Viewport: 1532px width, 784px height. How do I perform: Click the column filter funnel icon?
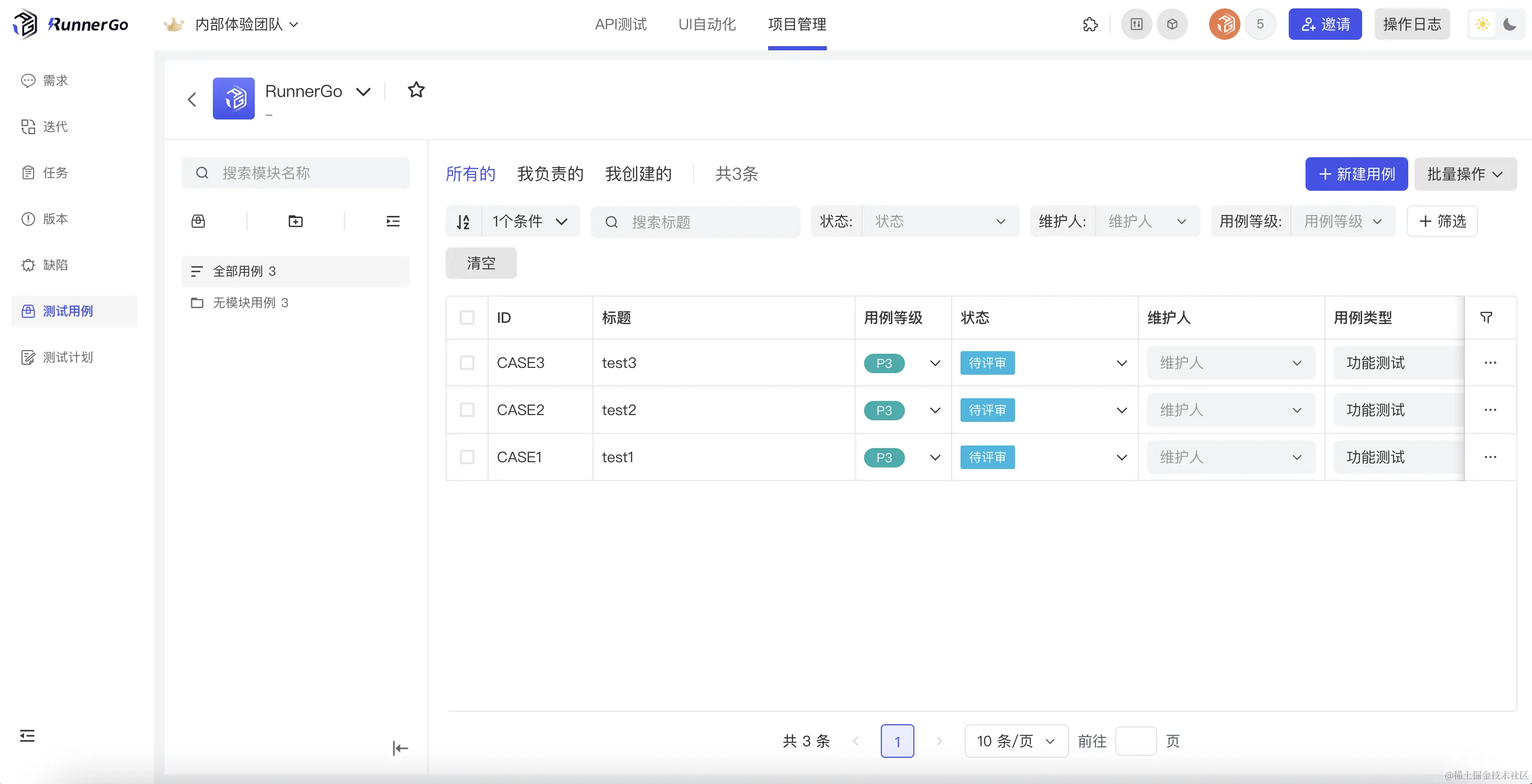[1486, 318]
